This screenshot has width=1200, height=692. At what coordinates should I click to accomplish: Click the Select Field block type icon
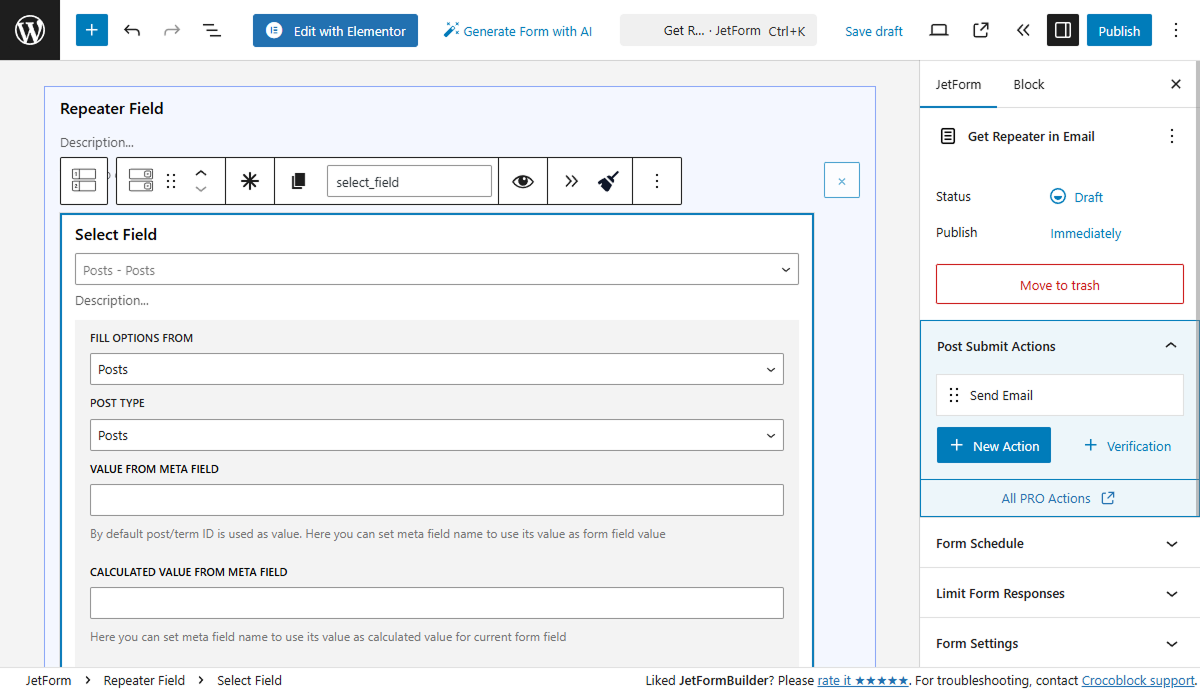141,181
